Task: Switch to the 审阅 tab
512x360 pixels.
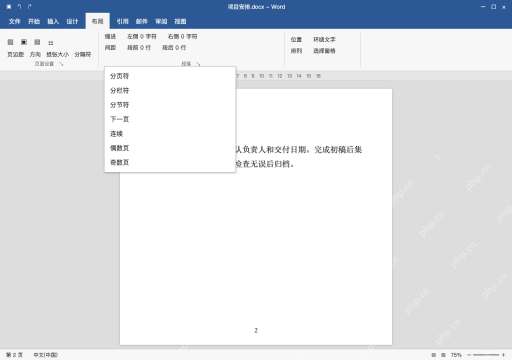Action: [x=161, y=22]
